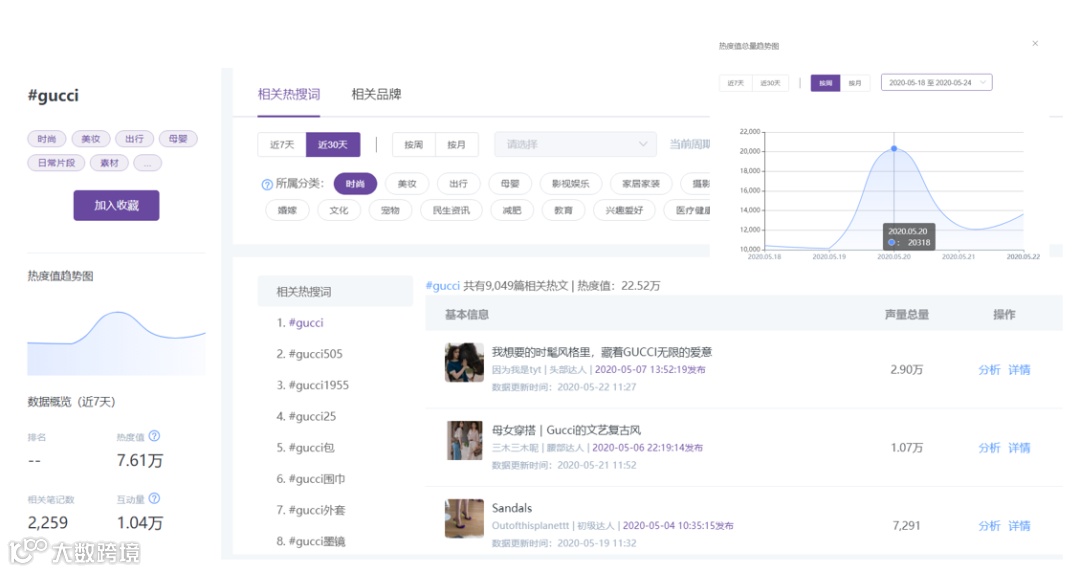Select the 文化 category filter
The width and height of the screenshot is (1080, 572).
(339, 210)
